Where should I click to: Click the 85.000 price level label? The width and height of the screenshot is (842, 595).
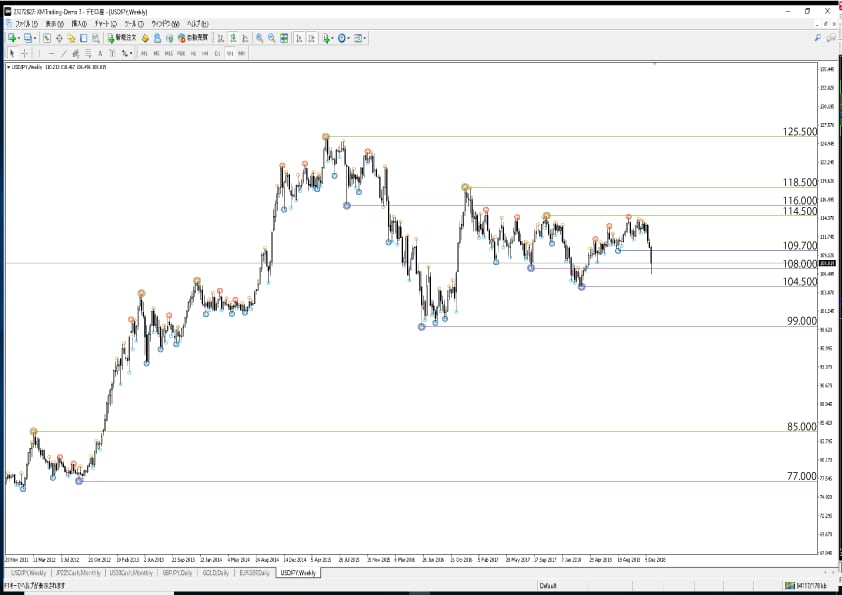point(802,427)
